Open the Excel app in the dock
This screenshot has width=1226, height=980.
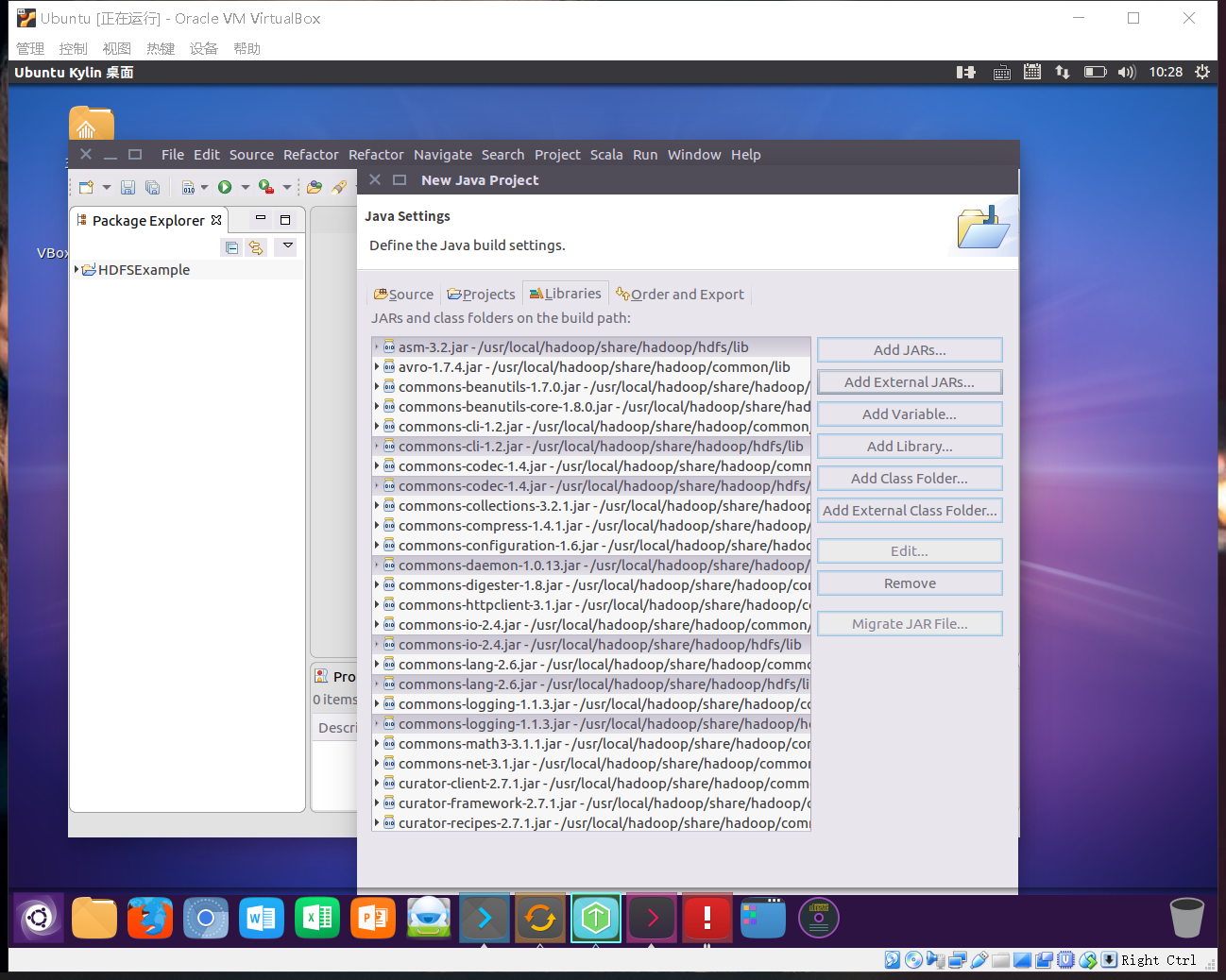(317, 918)
